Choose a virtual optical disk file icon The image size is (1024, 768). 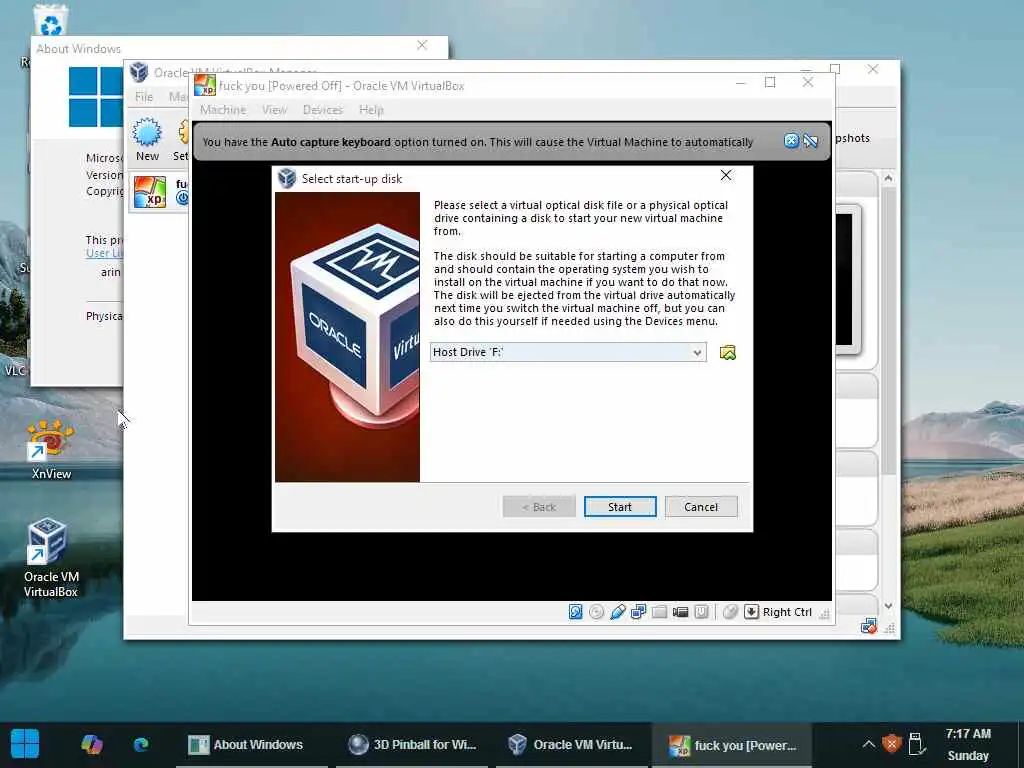coord(728,353)
